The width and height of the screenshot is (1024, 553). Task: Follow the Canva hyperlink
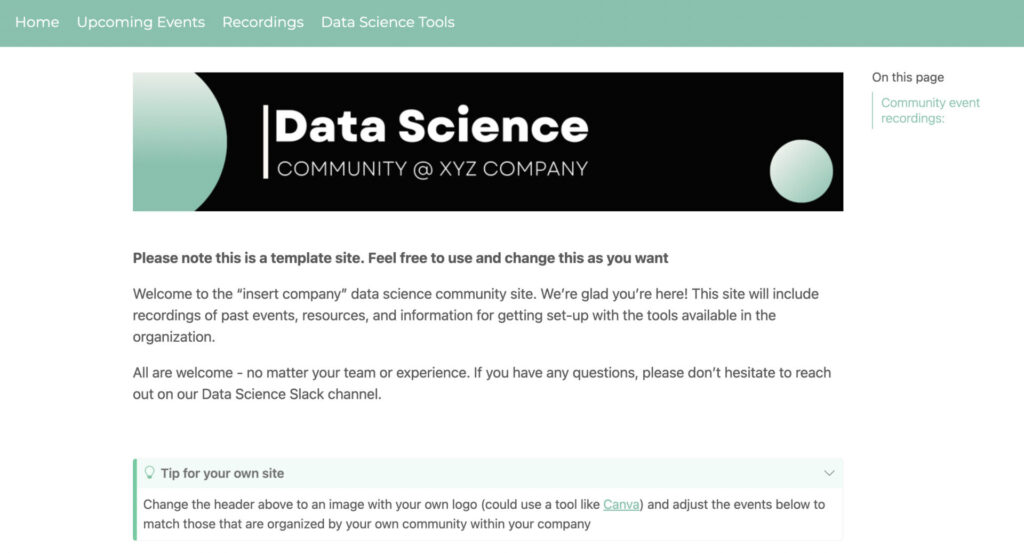(x=621, y=504)
